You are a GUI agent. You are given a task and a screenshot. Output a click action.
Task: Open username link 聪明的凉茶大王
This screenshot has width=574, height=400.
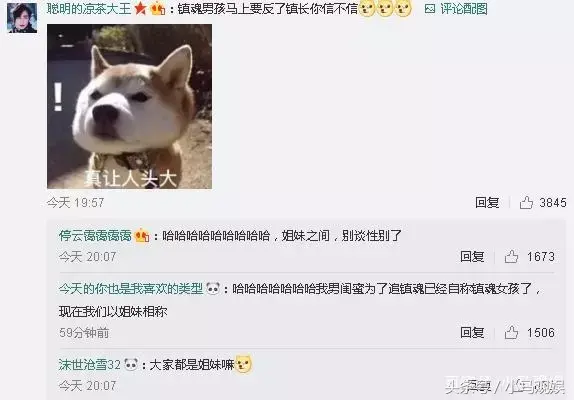[89, 8]
